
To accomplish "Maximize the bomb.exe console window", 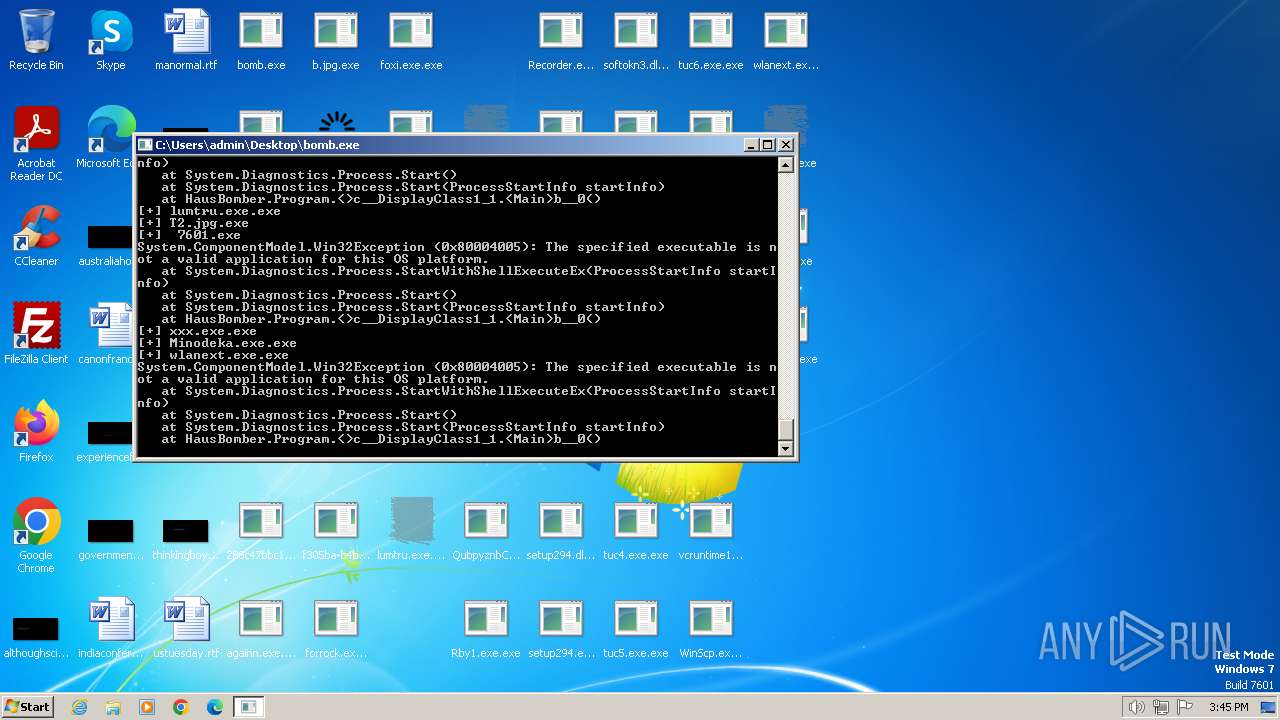I will [x=768, y=145].
